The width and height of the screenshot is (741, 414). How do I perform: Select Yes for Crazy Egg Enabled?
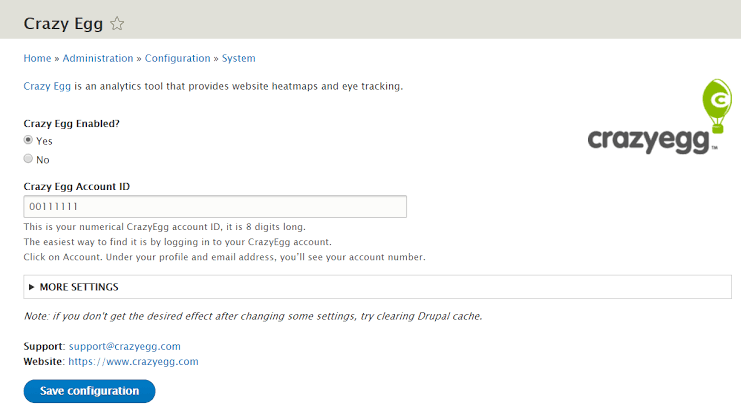(28, 140)
